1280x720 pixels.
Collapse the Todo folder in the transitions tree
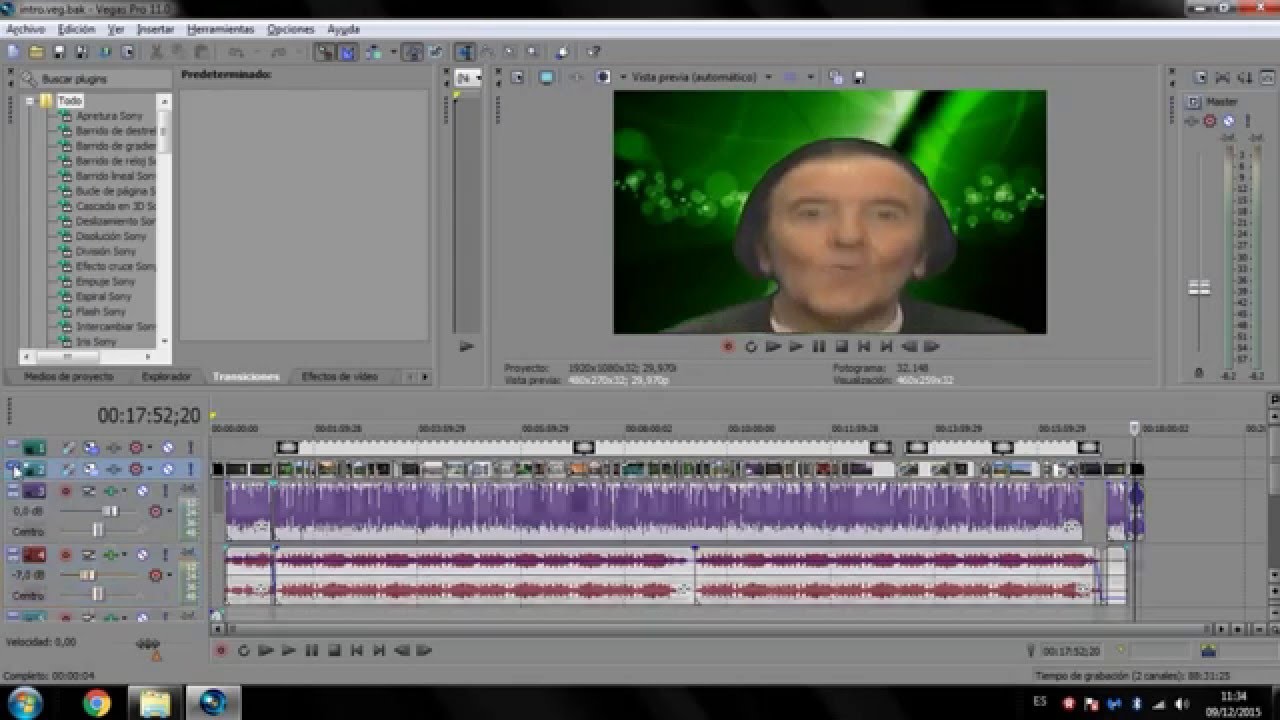pos(30,101)
